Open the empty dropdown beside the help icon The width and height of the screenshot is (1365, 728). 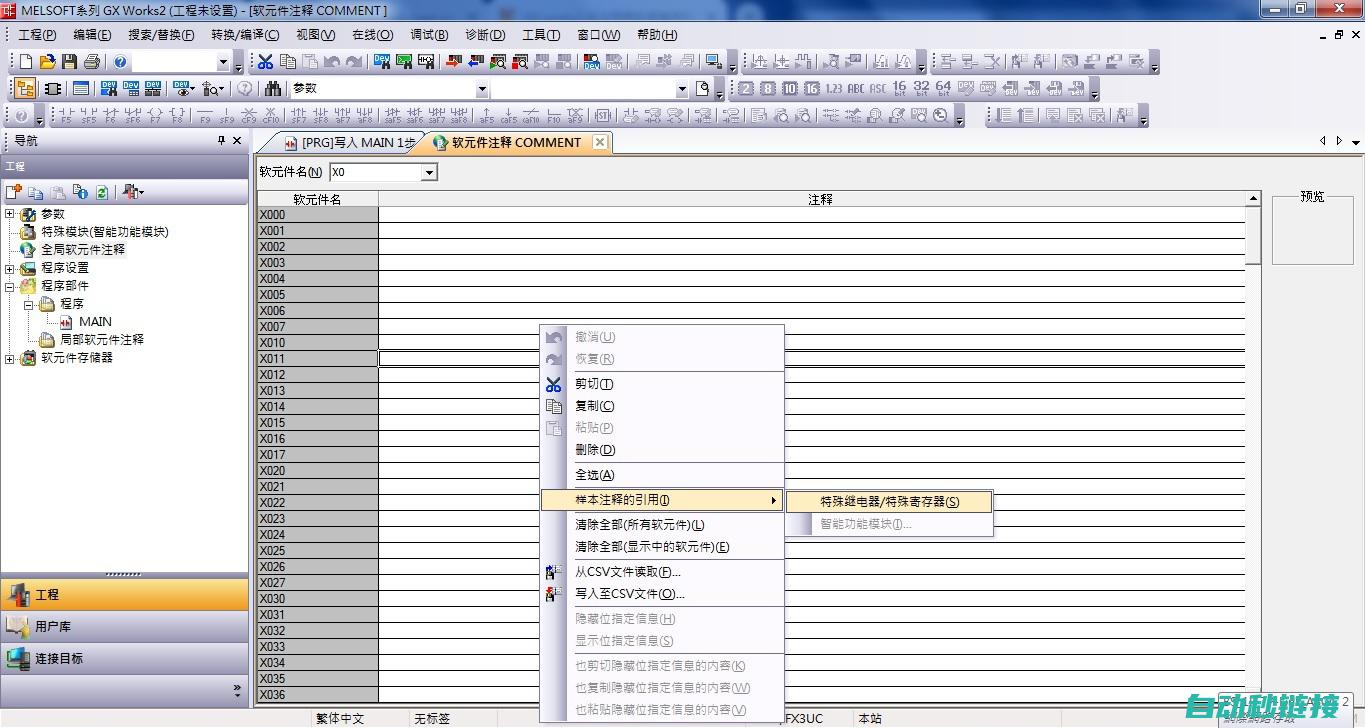(x=223, y=62)
